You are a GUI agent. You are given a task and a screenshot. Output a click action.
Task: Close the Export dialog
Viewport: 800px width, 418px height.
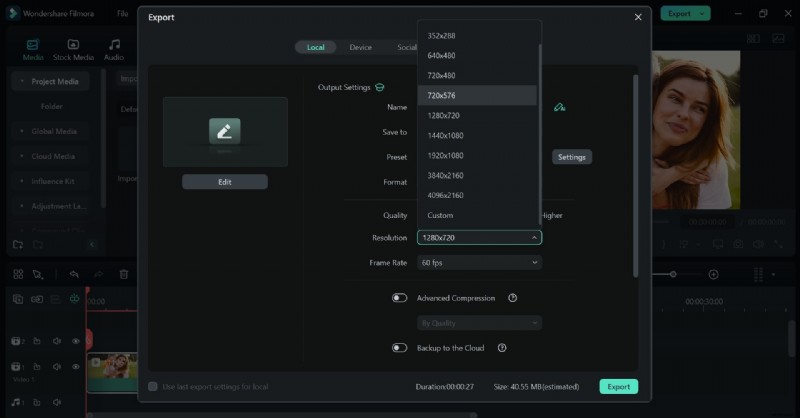[x=638, y=17]
